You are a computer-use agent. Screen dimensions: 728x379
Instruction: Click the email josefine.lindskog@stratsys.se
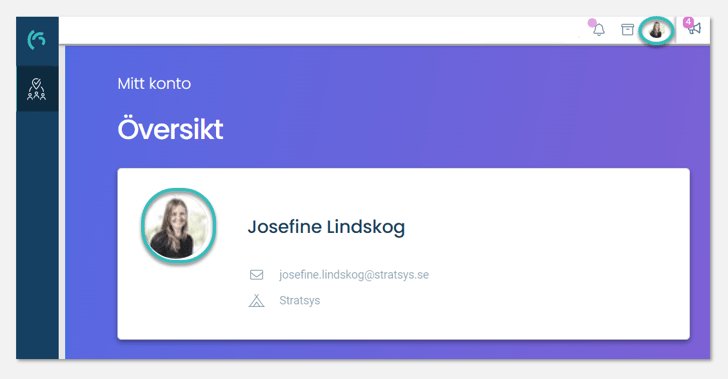(354, 274)
